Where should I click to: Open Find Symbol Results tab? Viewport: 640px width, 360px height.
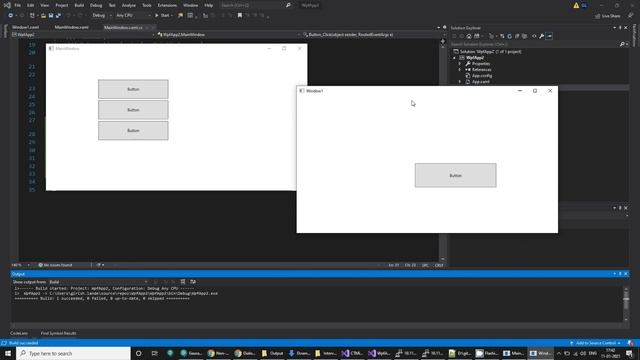pyautogui.click(x=58, y=333)
